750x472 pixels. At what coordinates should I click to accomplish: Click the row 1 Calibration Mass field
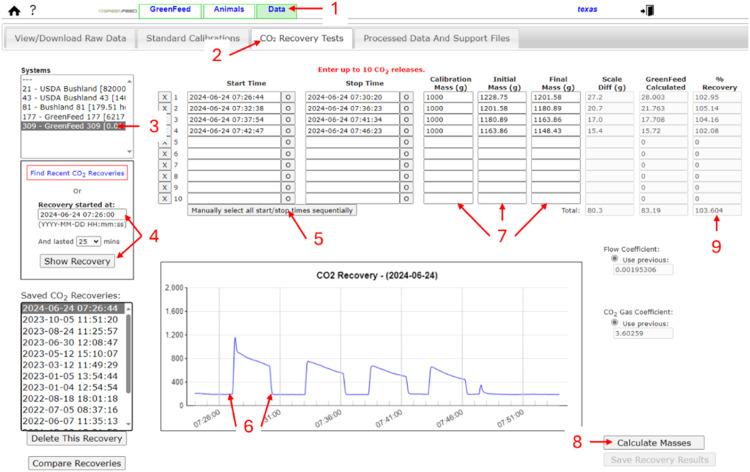448,97
